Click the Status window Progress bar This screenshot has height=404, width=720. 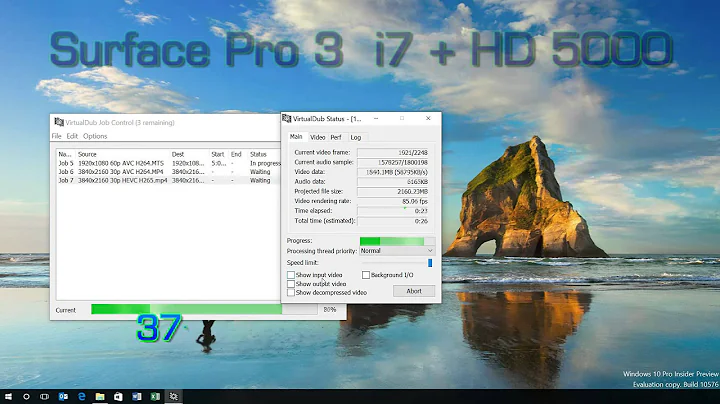pyautogui.click(x=397, y=241)
